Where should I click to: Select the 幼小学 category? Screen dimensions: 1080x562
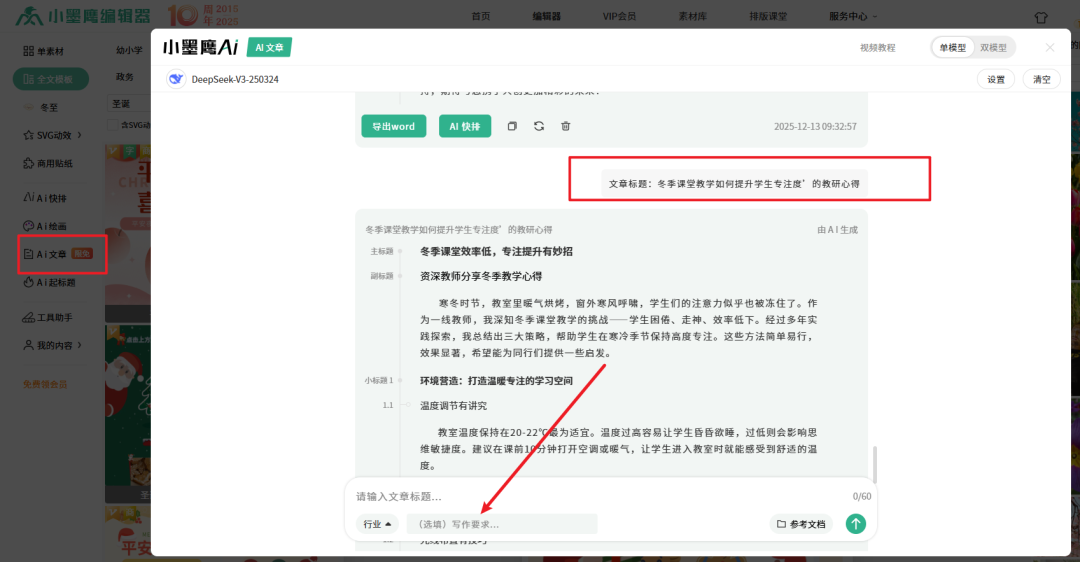point(129,50)
